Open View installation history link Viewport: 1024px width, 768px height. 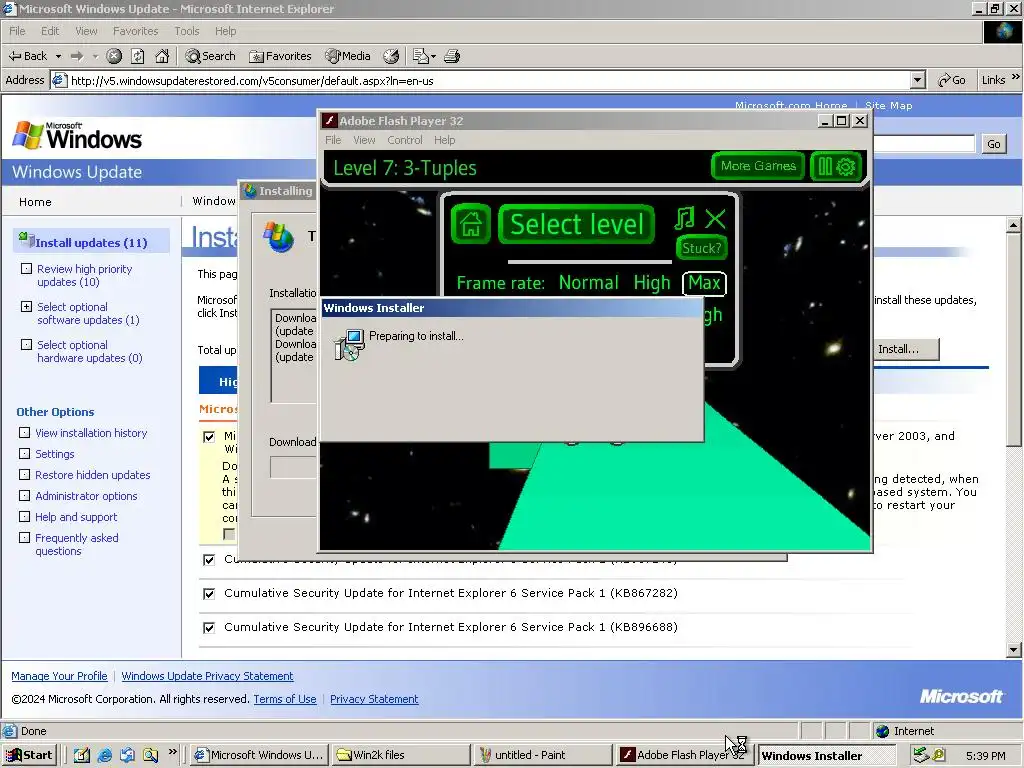91,433
